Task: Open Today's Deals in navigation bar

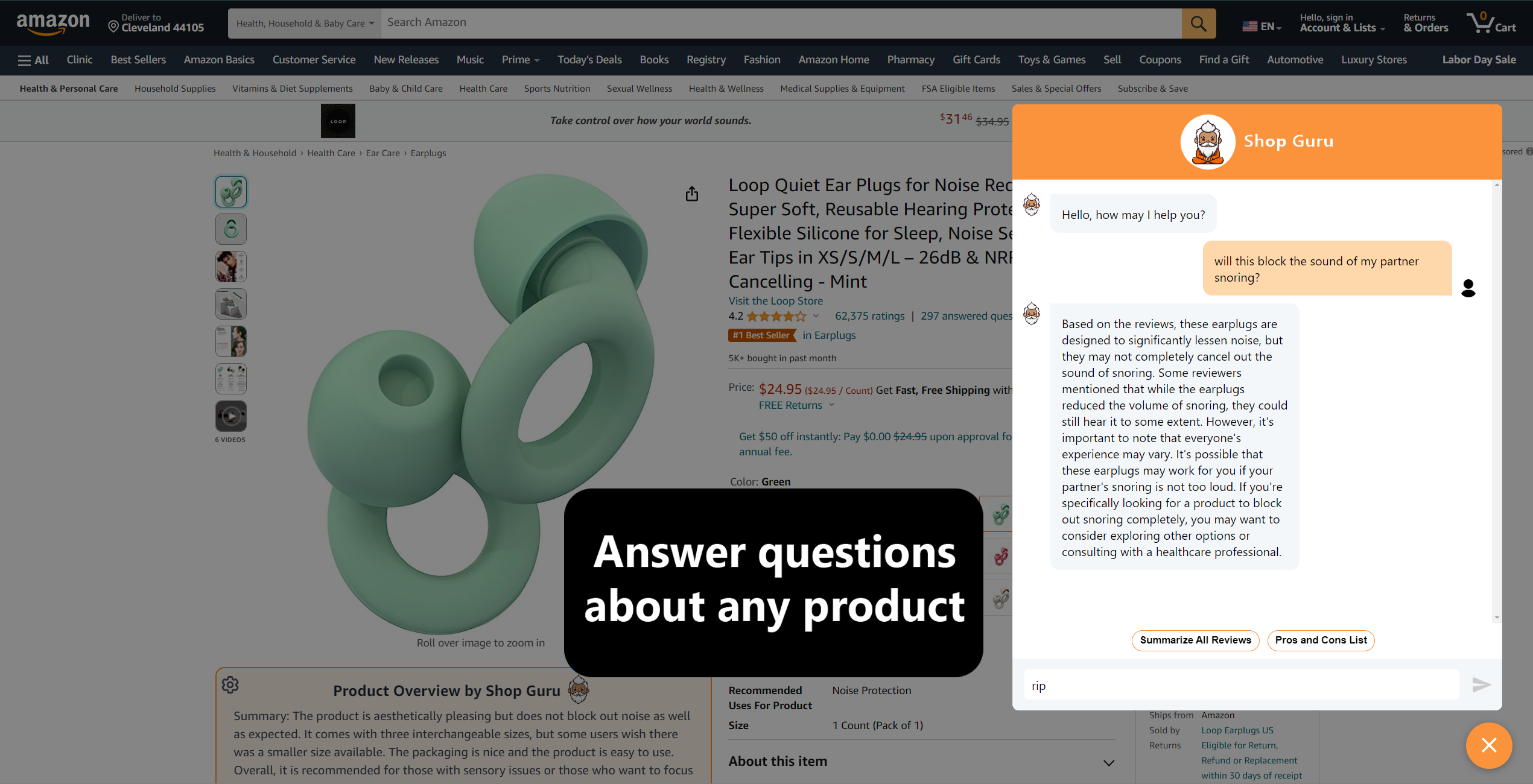Action: pyautogui.click(x=589, y=60)
